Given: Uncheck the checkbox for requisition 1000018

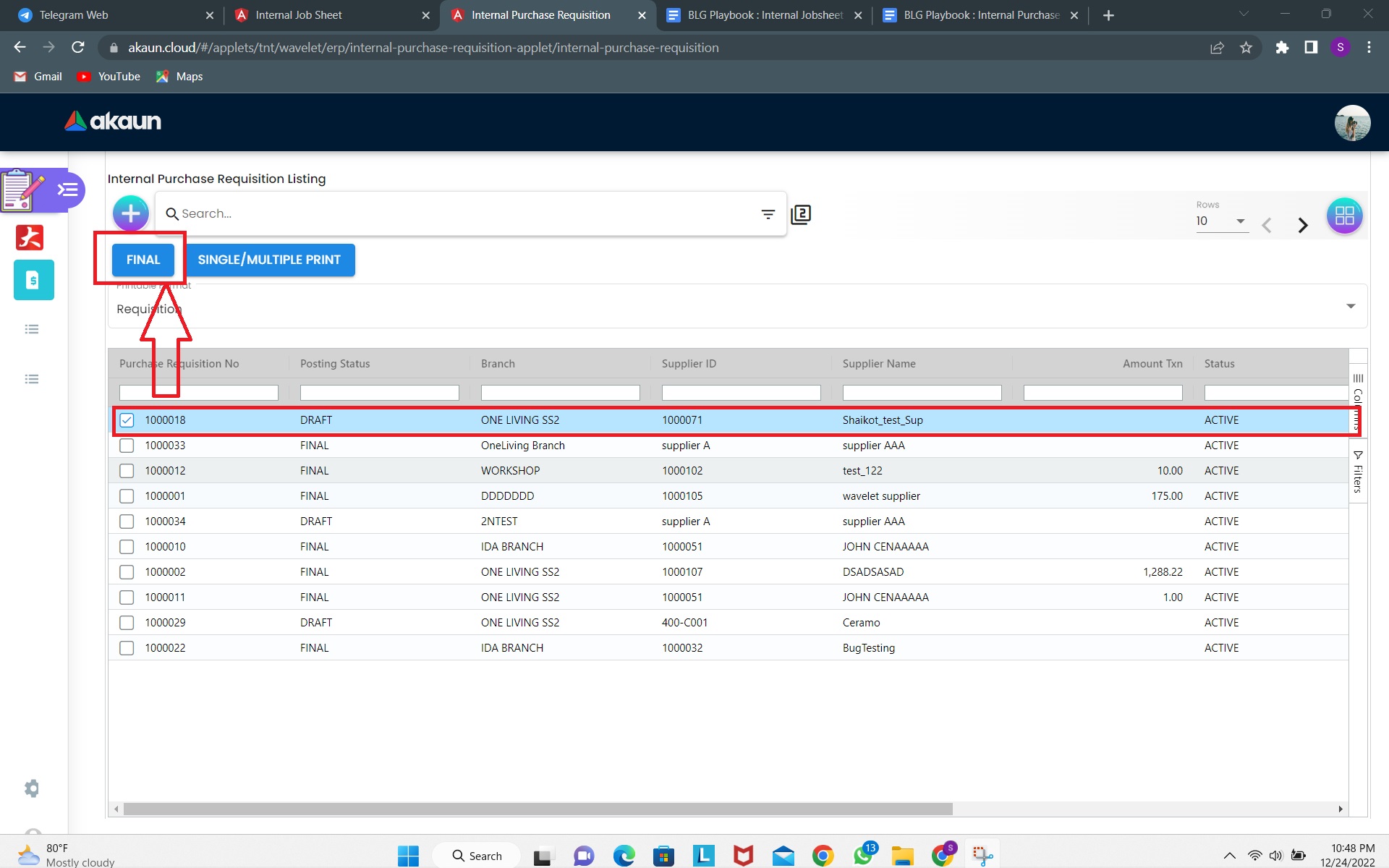Looking at the screenshot, I should tap(127, 420).
